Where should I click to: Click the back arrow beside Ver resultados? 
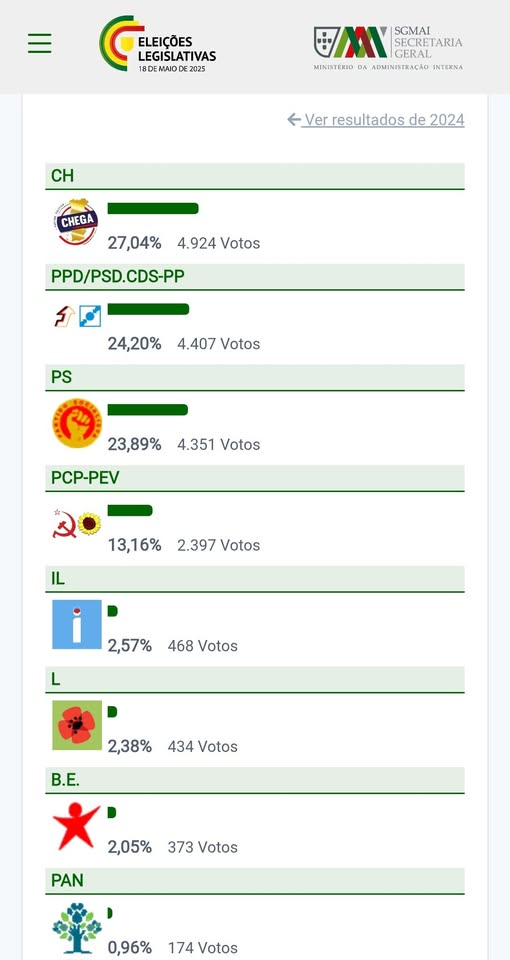click(294, 119)
